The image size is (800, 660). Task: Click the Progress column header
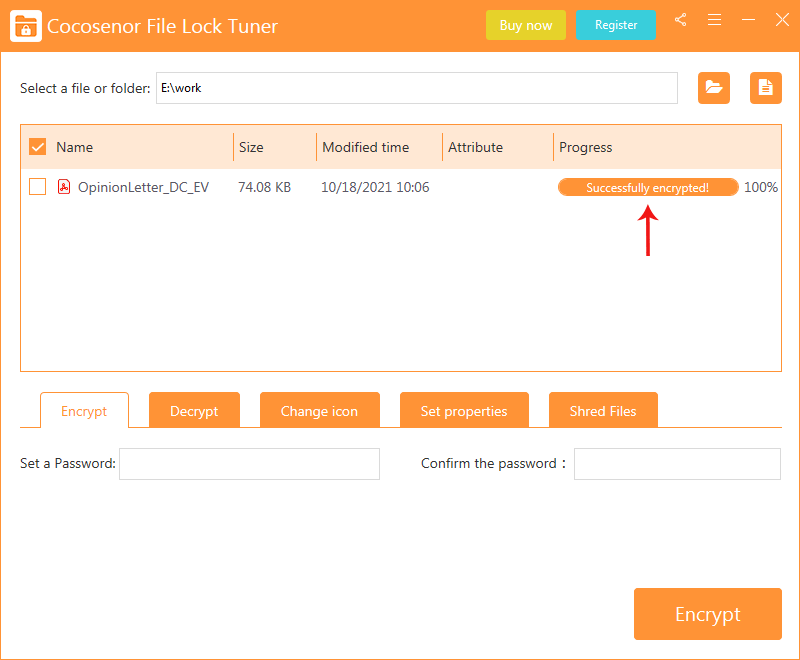(x=586, y=147)
